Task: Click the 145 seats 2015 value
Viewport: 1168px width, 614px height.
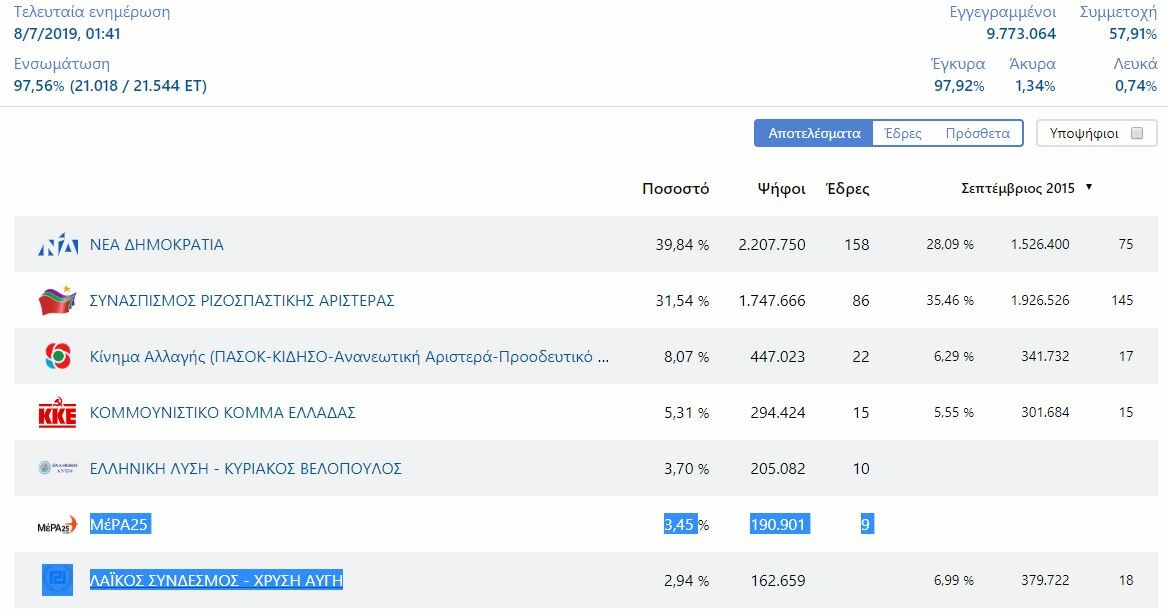Action: point(1122,300)
